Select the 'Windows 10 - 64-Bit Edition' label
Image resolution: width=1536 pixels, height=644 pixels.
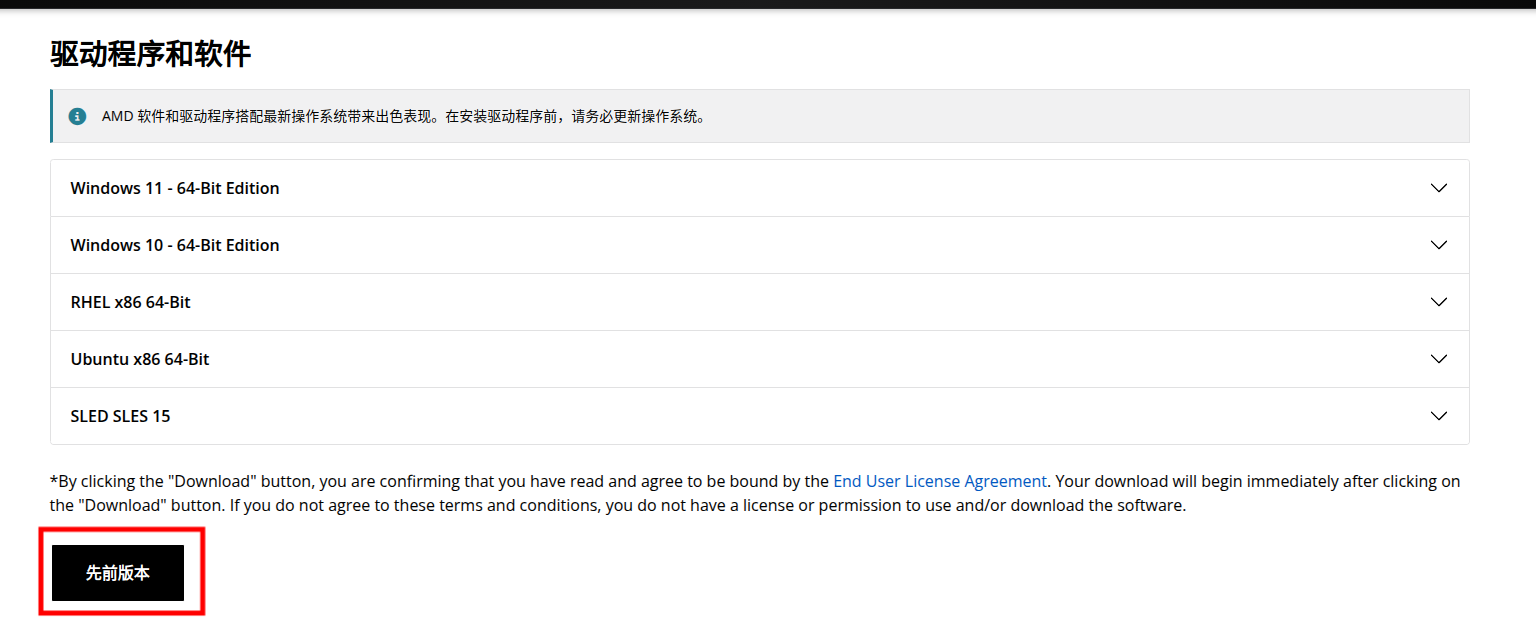[x=175, y=245]
